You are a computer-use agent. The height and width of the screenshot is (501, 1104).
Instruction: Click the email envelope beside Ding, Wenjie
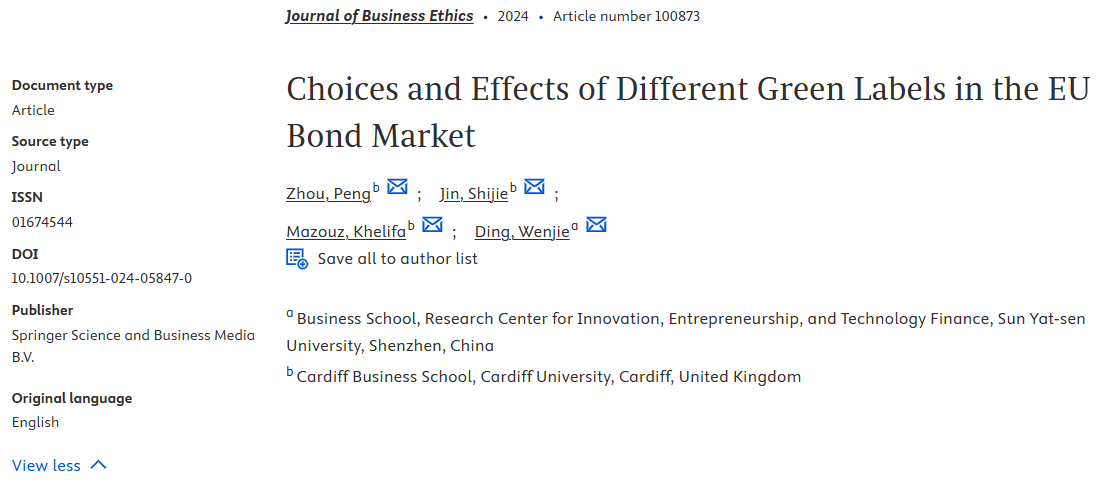pyautogui.click(x=596, y=225)
